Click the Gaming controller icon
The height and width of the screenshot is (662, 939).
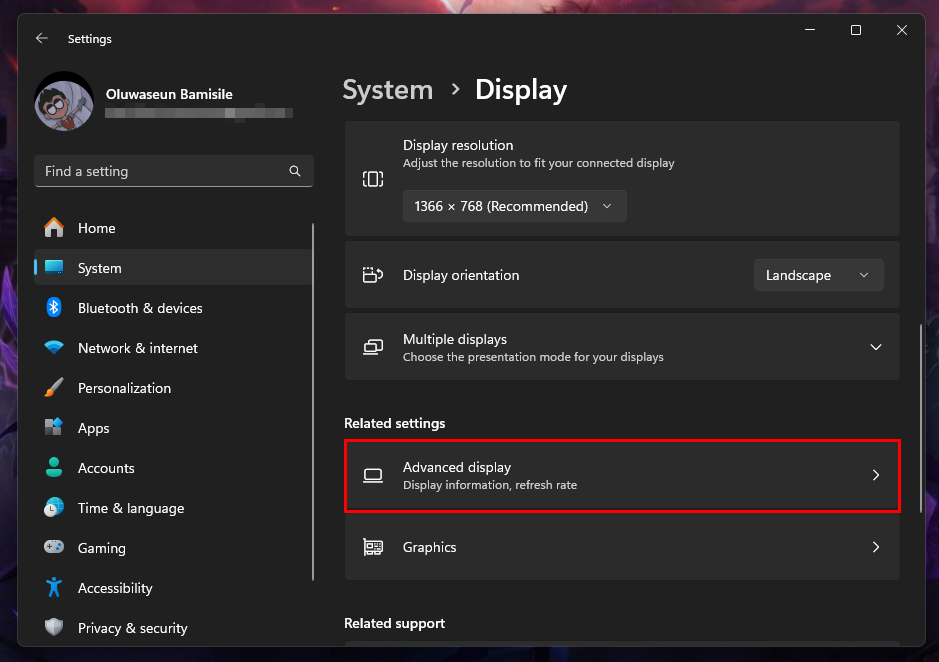(54, 548)
